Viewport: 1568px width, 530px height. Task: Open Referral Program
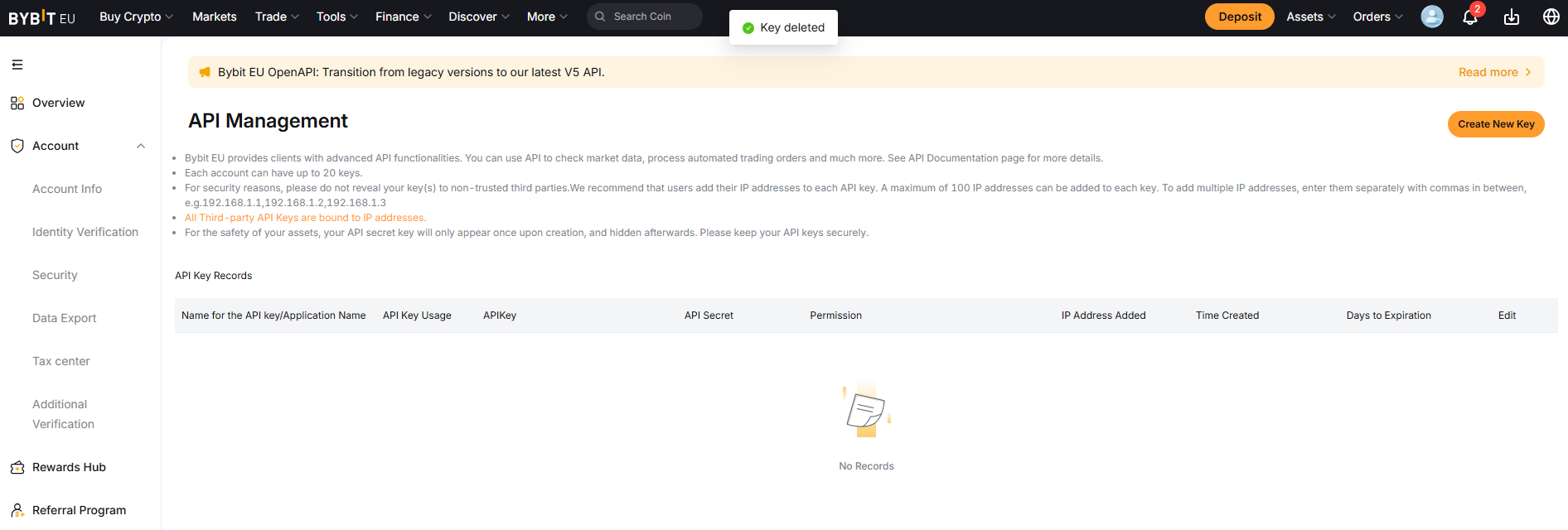(79, 510)
